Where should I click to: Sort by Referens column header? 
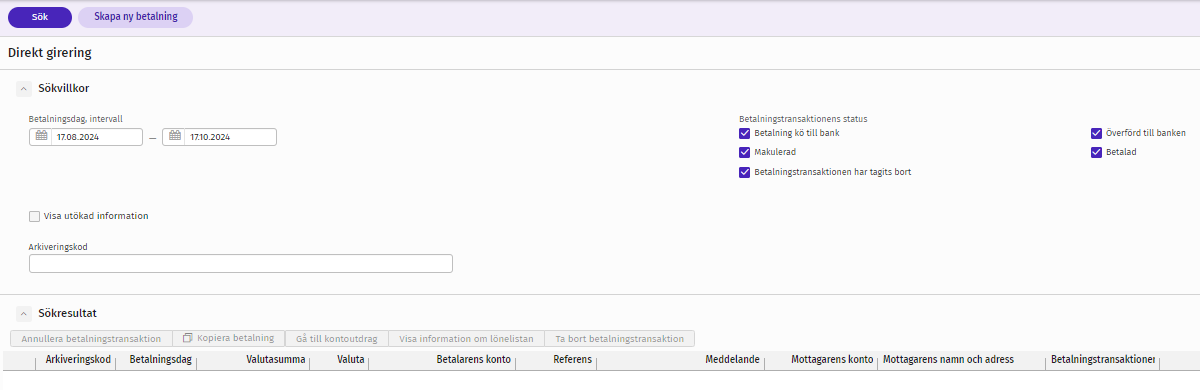pyautogui.click(x=572, y=360)
